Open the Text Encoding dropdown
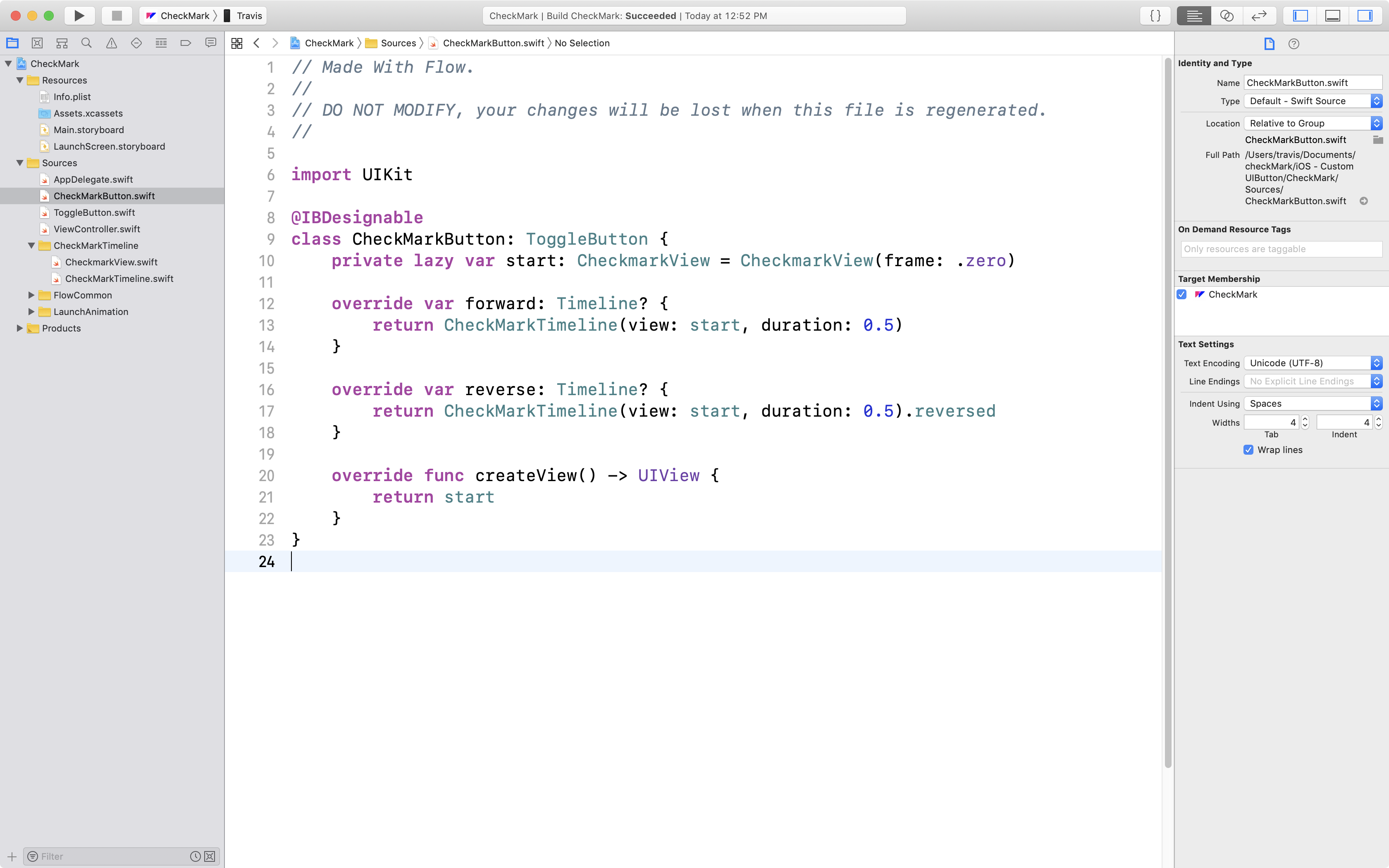Viewport: 1389px width, 868px height. (x=1312, y=363)
